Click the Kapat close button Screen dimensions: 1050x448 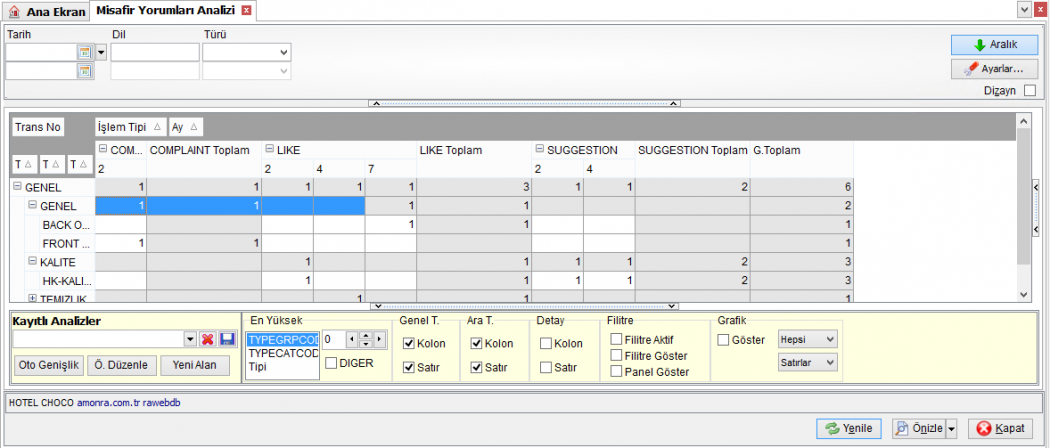click(1000, 429)
